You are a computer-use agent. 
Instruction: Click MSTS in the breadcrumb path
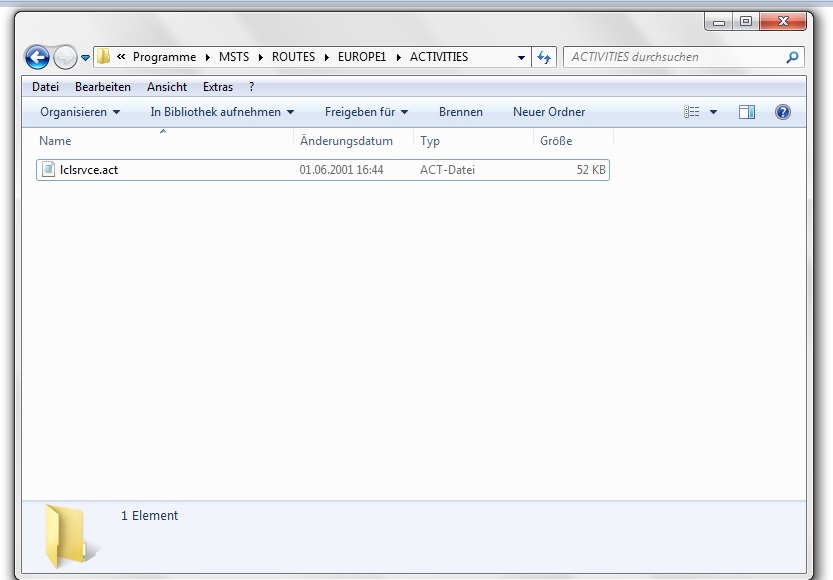[x=234, y=57]
